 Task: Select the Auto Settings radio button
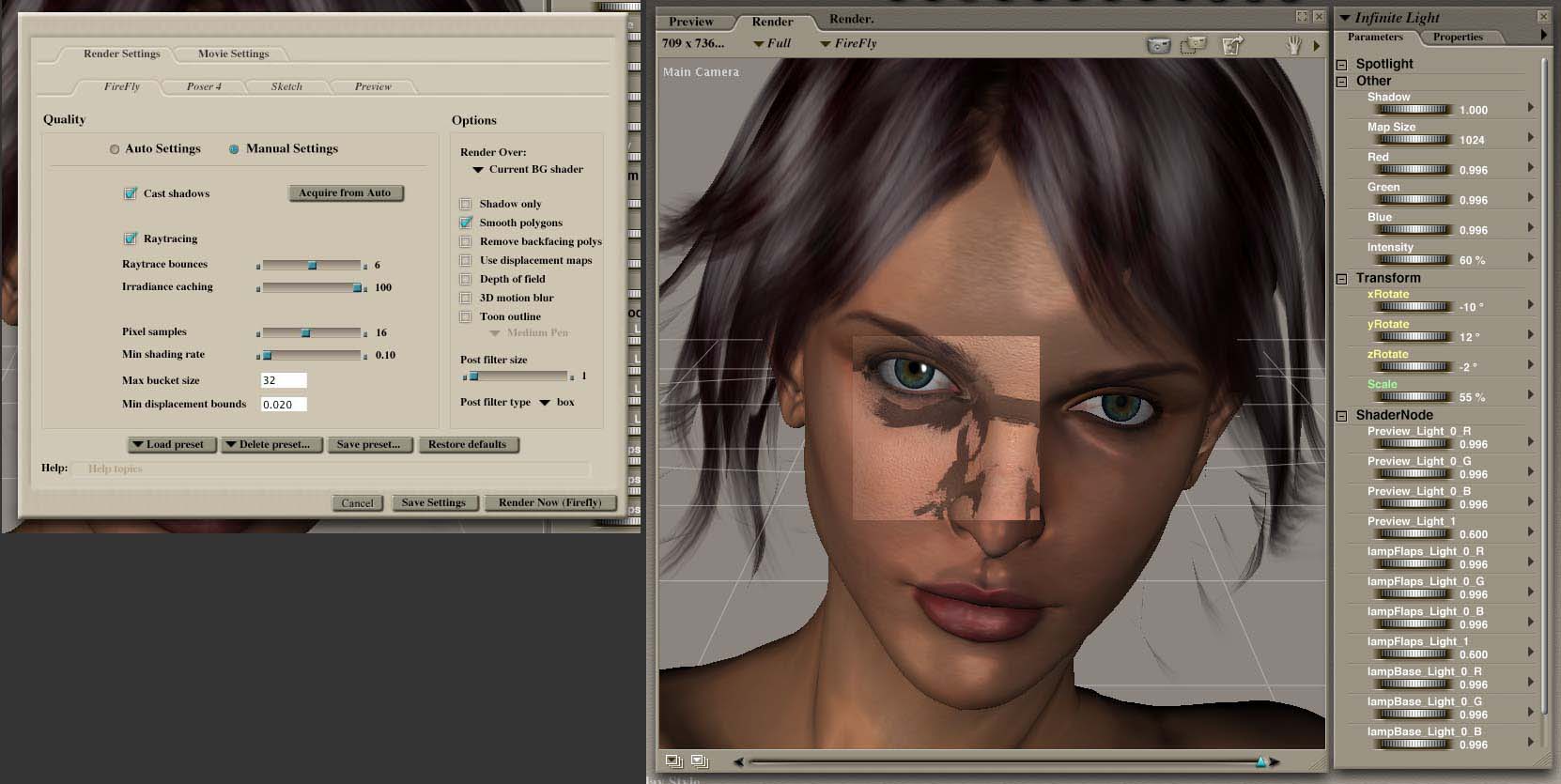point(115,149)
